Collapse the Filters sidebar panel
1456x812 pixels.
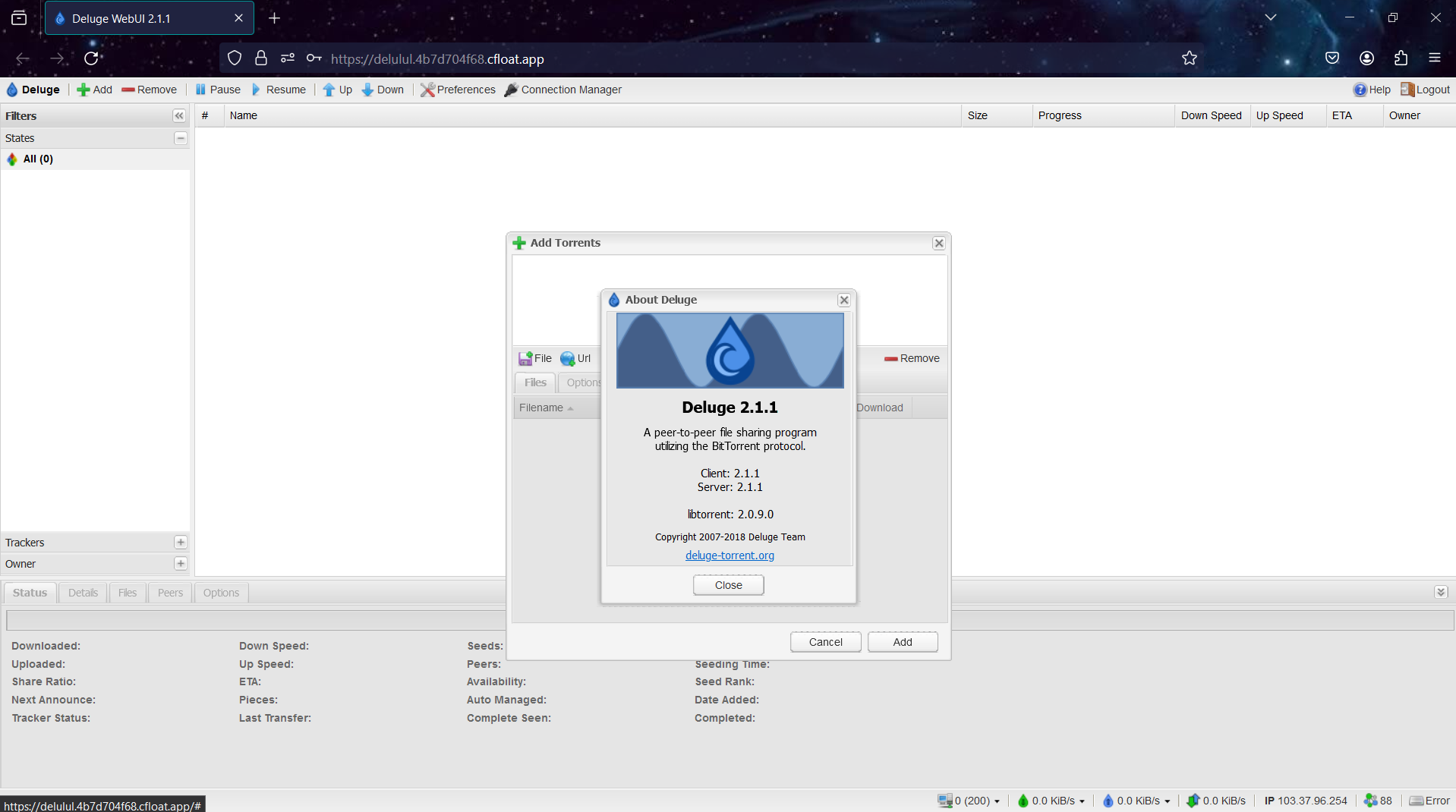179,116
